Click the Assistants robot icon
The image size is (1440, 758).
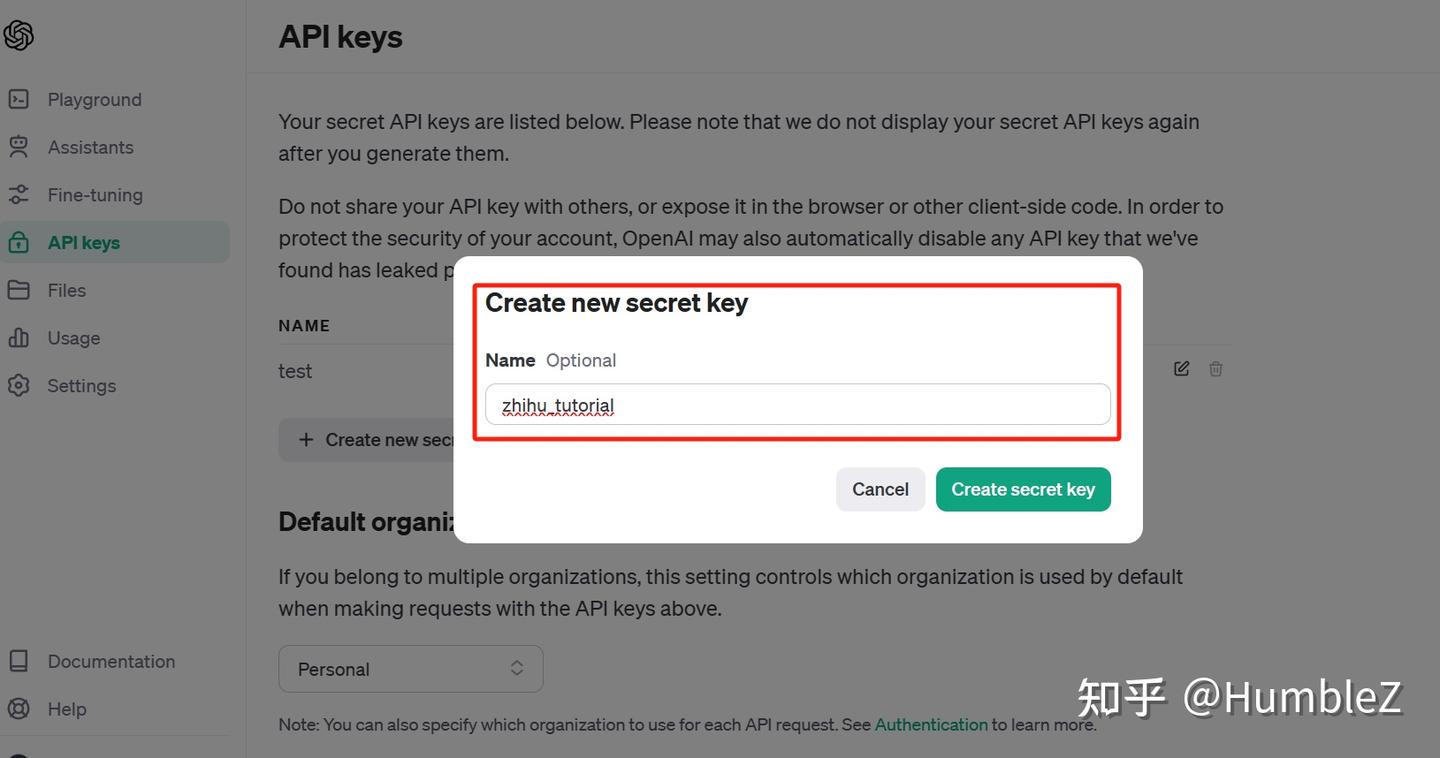18,147
